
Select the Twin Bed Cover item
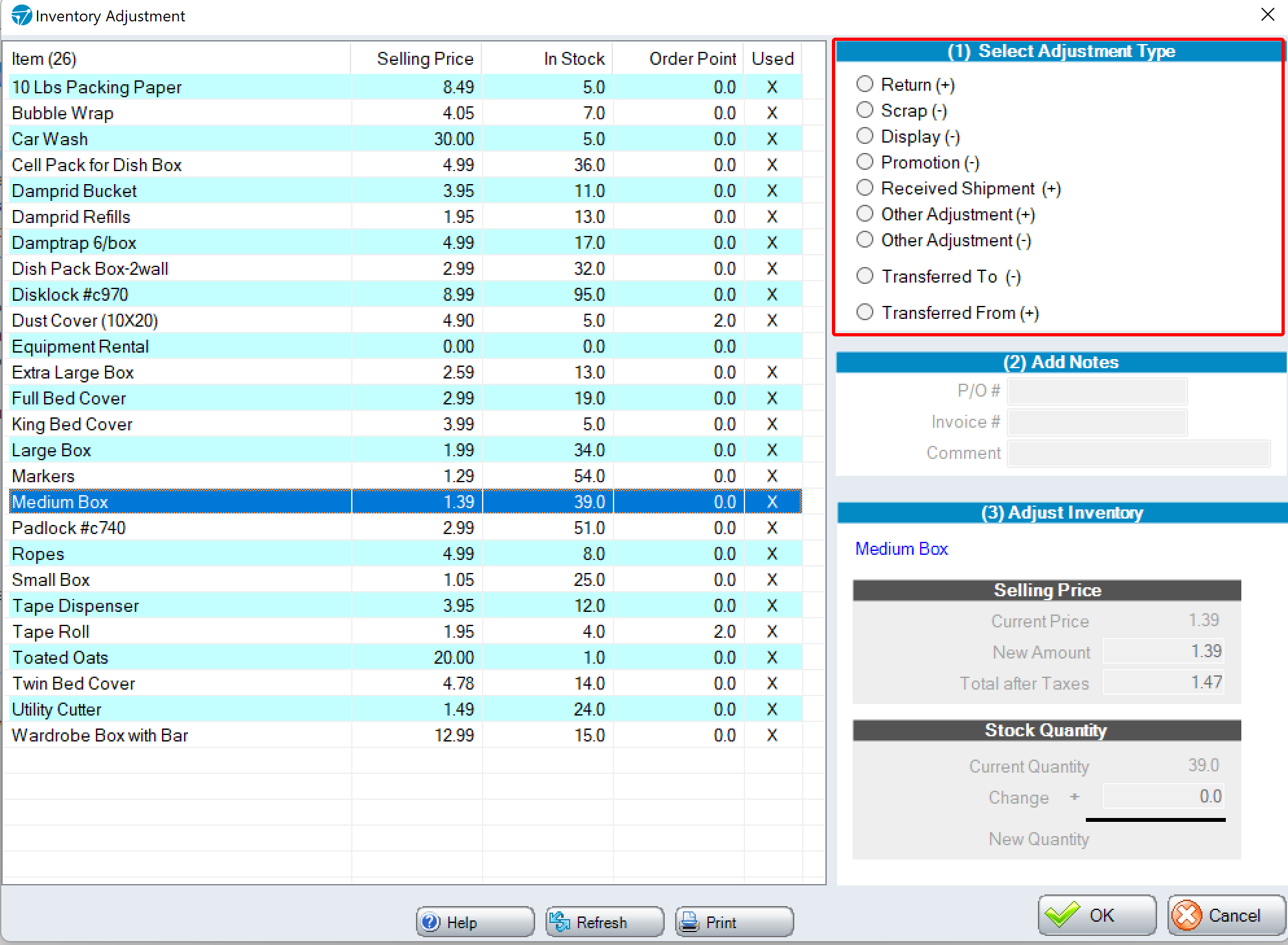[x=406, y=683]
